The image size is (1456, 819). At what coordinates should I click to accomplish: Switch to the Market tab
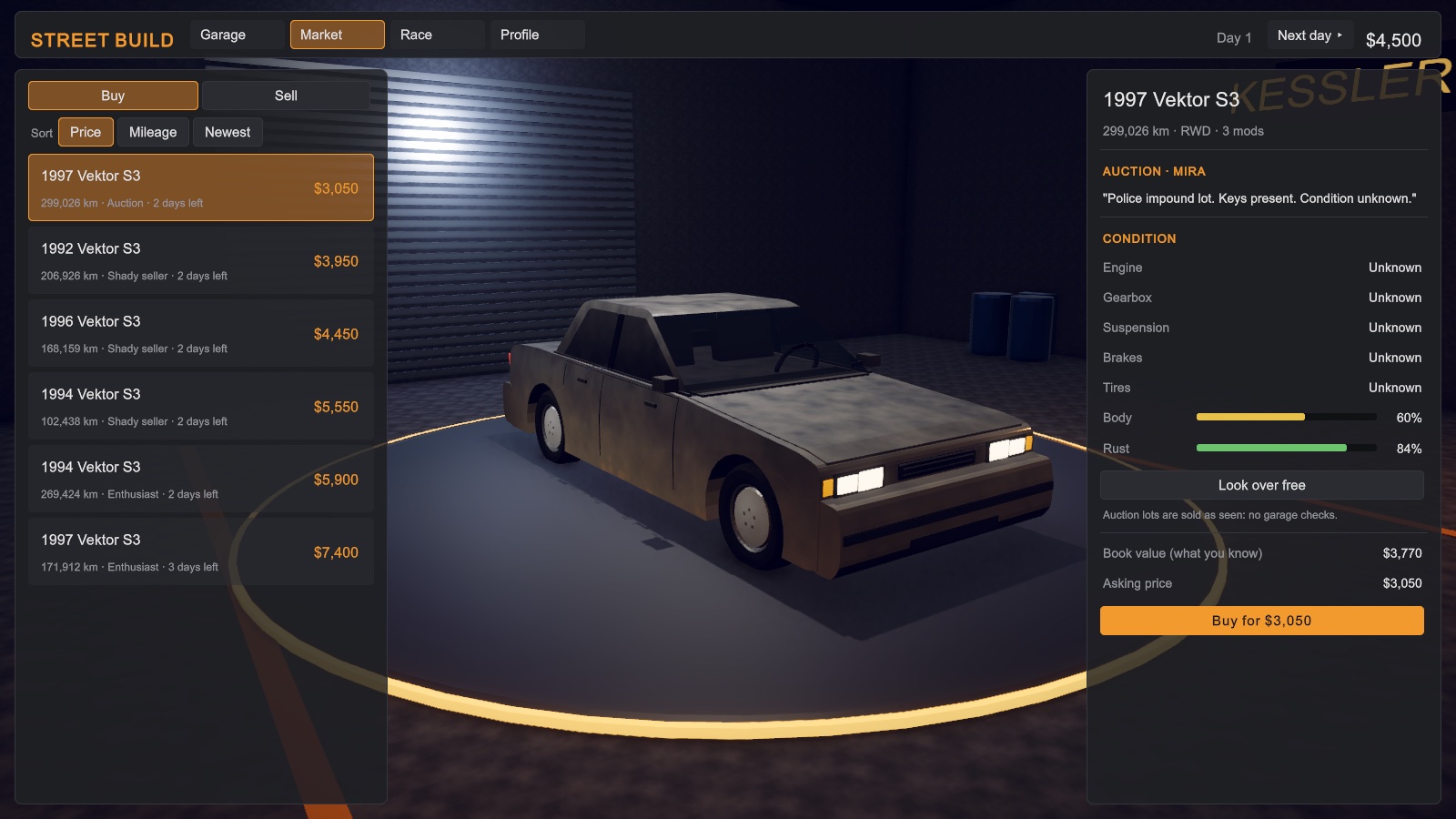(338, 35)
